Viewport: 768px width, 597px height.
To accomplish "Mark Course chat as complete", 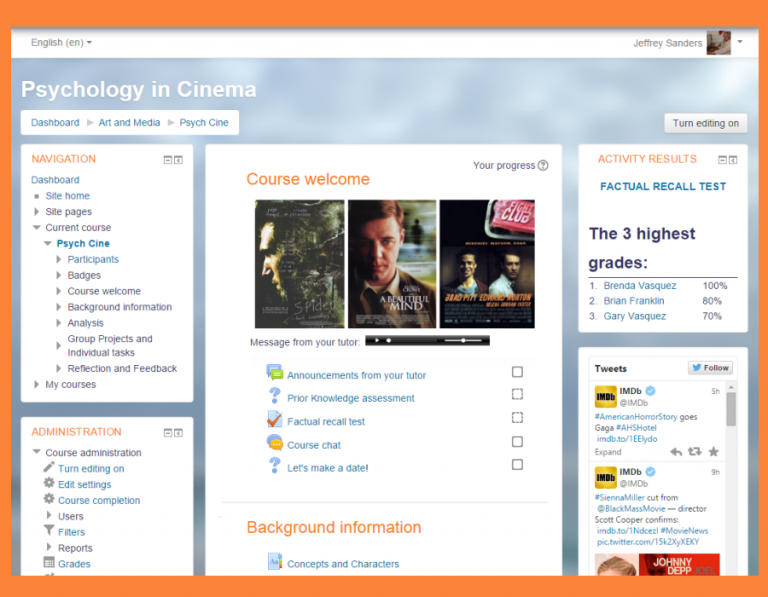I will tap(517, 442).
